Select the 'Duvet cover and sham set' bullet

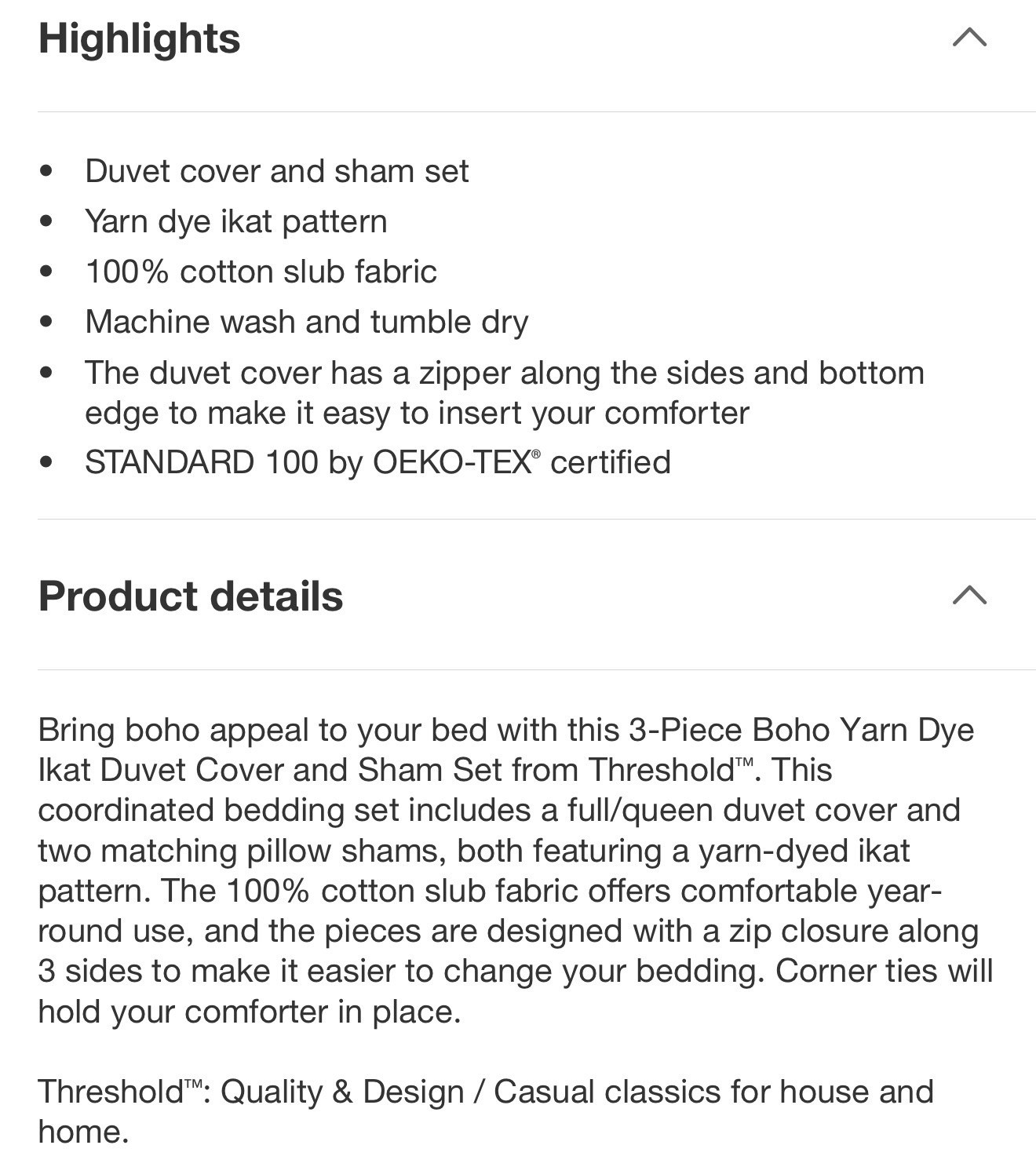(276, 171)
